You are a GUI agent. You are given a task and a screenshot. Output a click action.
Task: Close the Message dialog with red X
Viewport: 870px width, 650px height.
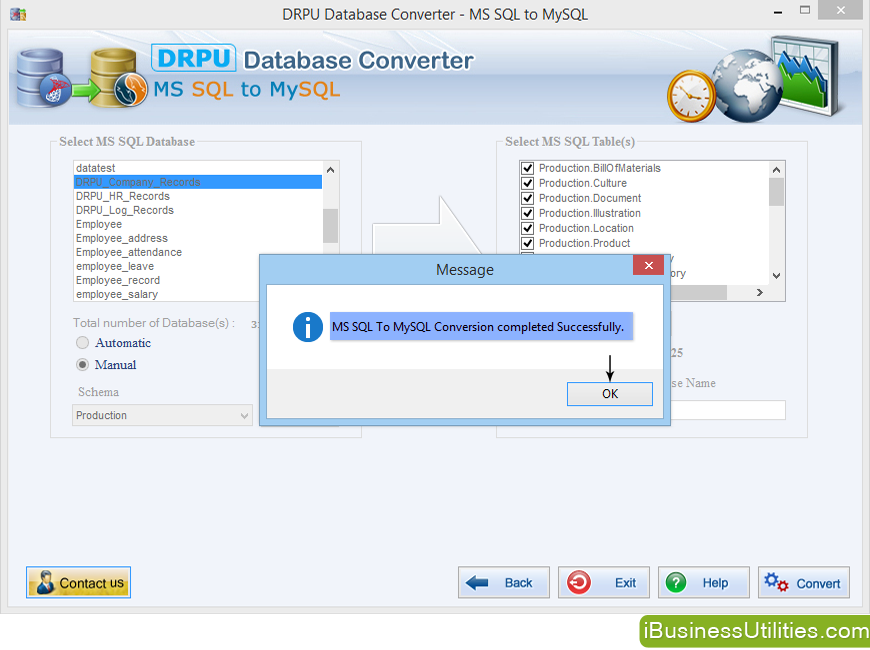(x=648, y=265)
